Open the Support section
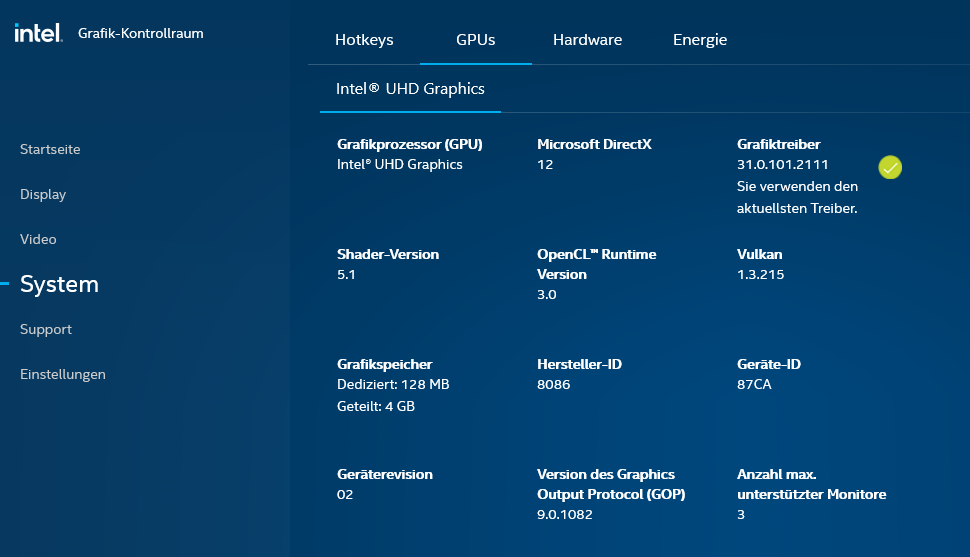970x557 pixels. click(x=46, y=329)
